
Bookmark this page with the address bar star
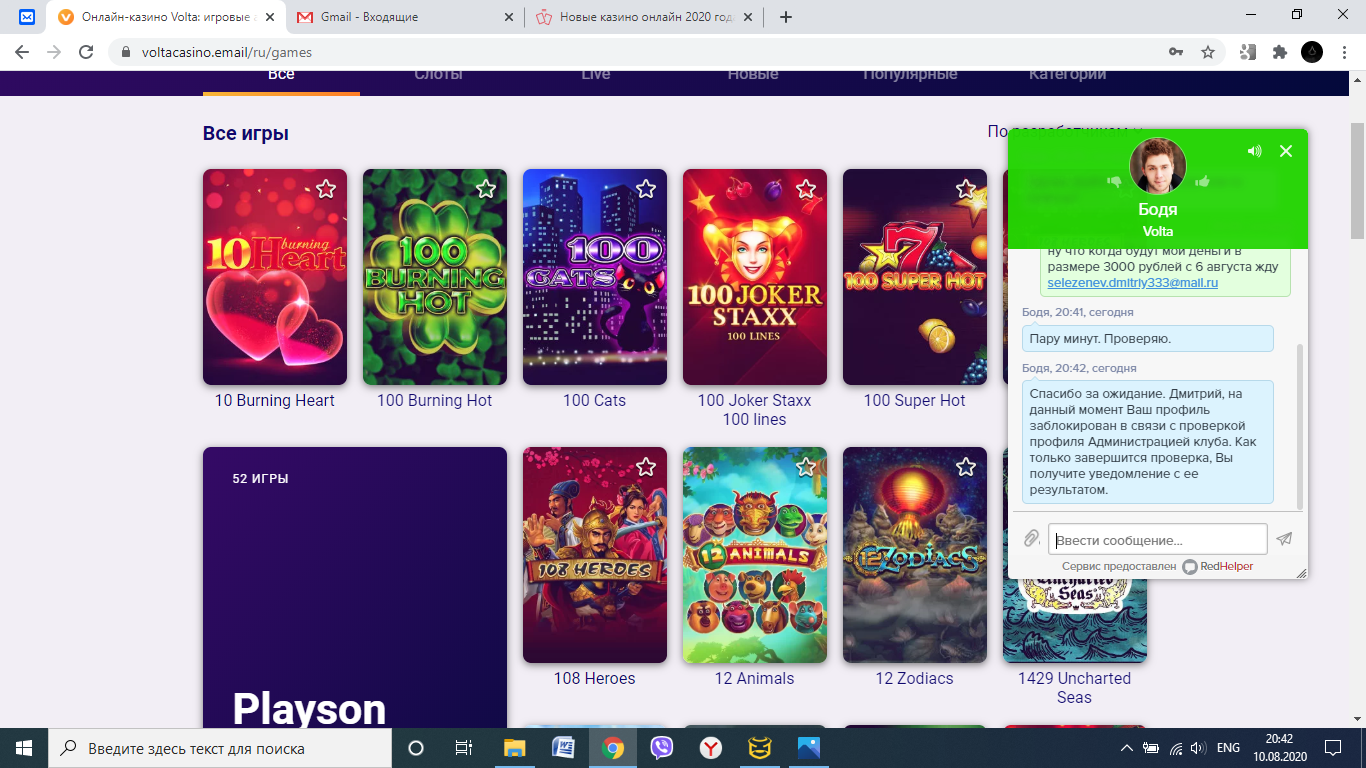point(1208,52)
